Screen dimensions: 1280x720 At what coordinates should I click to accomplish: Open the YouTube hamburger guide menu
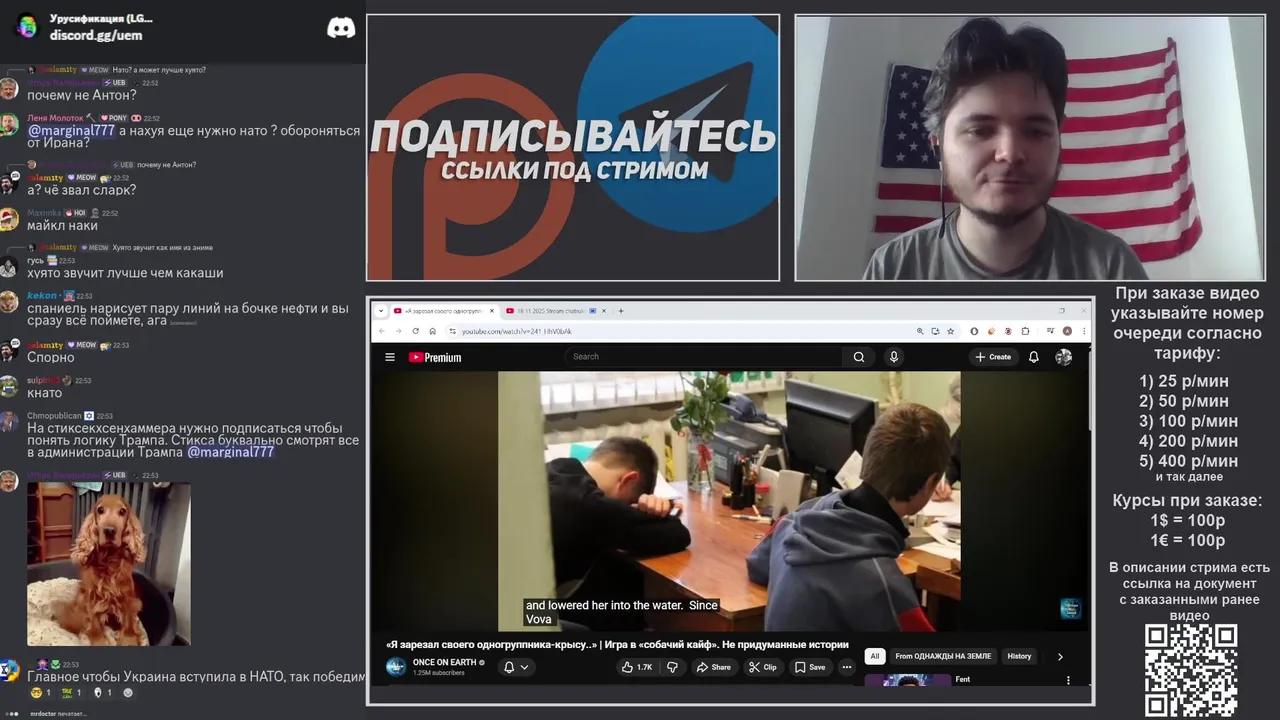click(390, 357)
